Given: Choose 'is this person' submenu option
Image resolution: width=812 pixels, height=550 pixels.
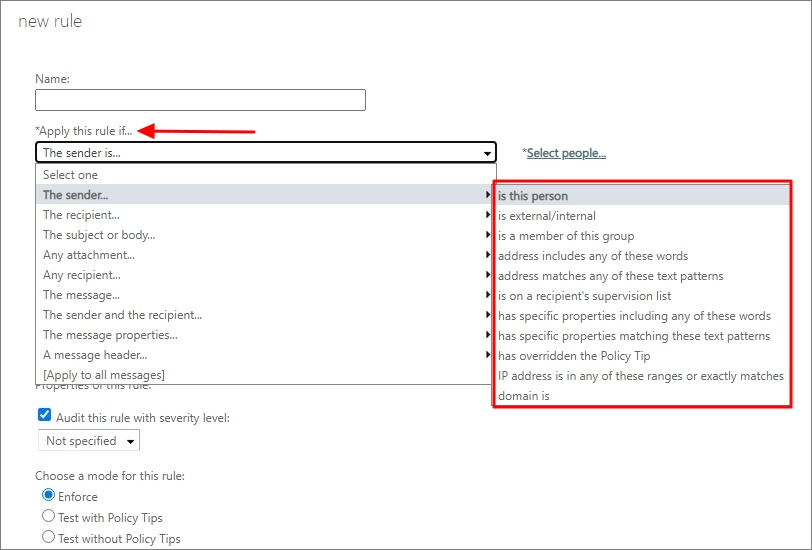Looking at the screenshot, I should pos(642,196).
